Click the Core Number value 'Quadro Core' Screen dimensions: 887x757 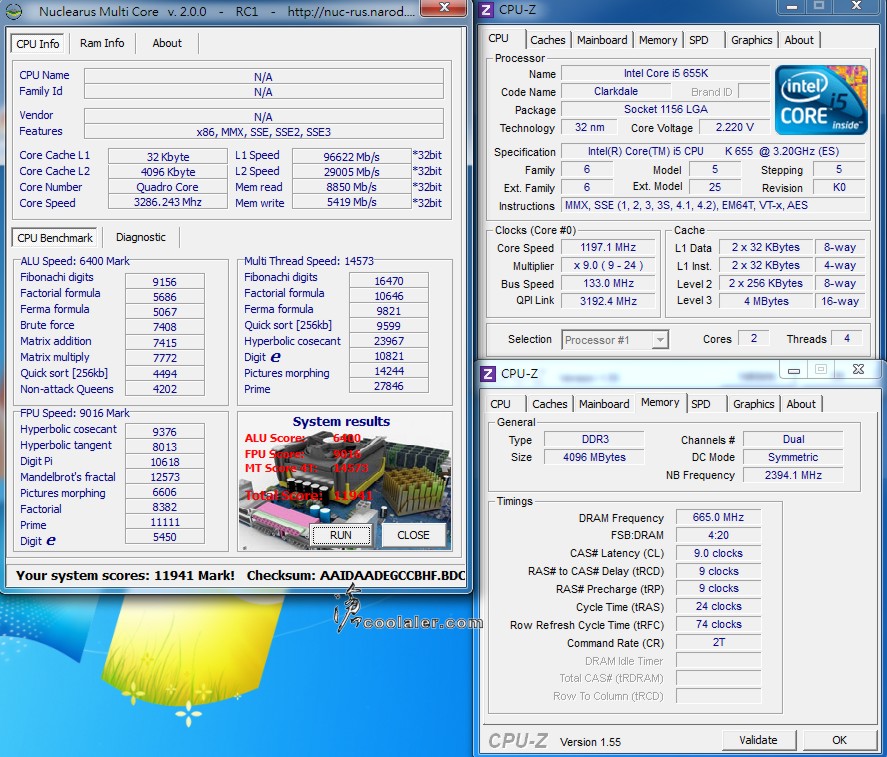coord(167,187)
